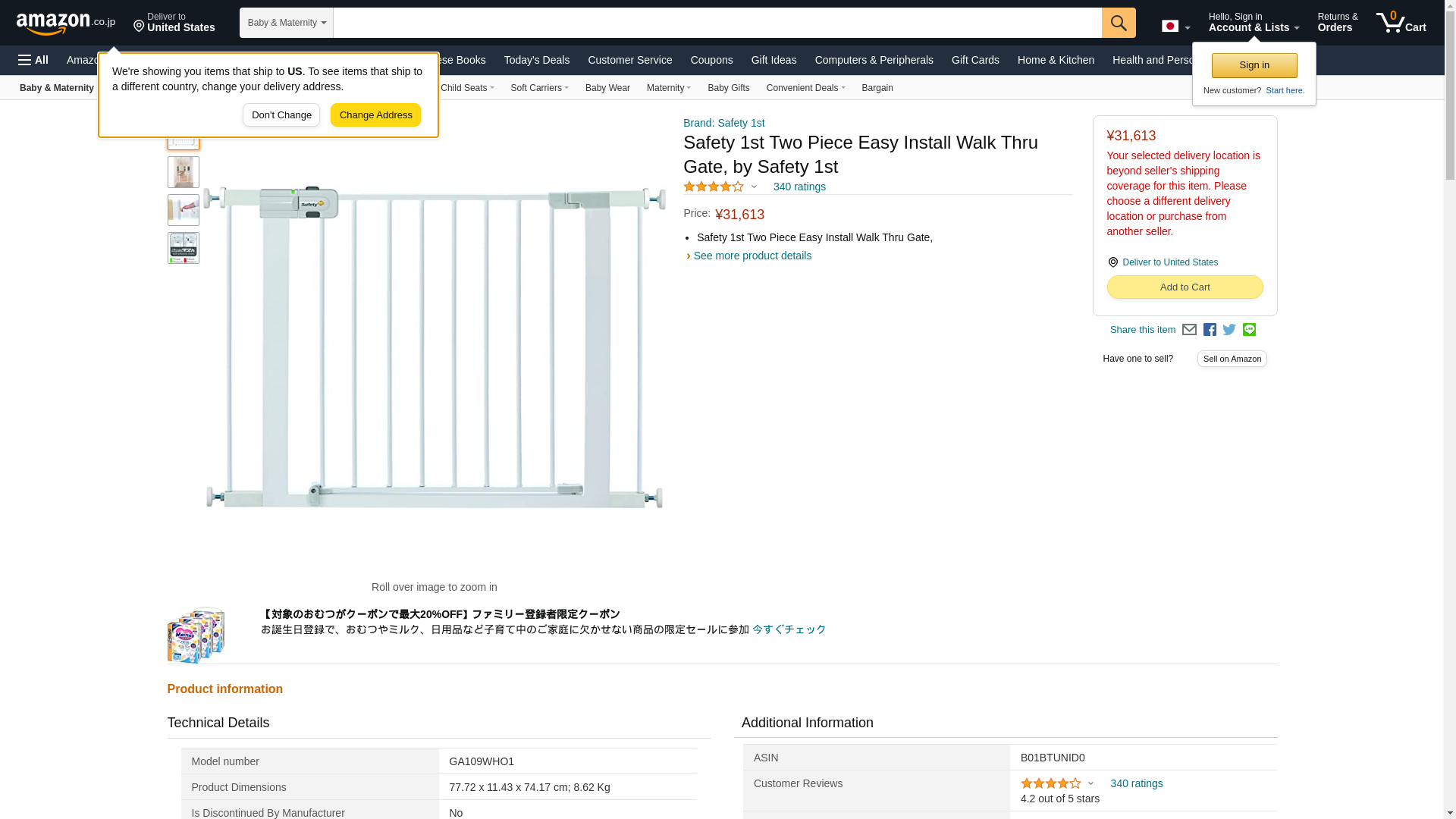Click the search magnifier icon

(x=1119, y=23)
